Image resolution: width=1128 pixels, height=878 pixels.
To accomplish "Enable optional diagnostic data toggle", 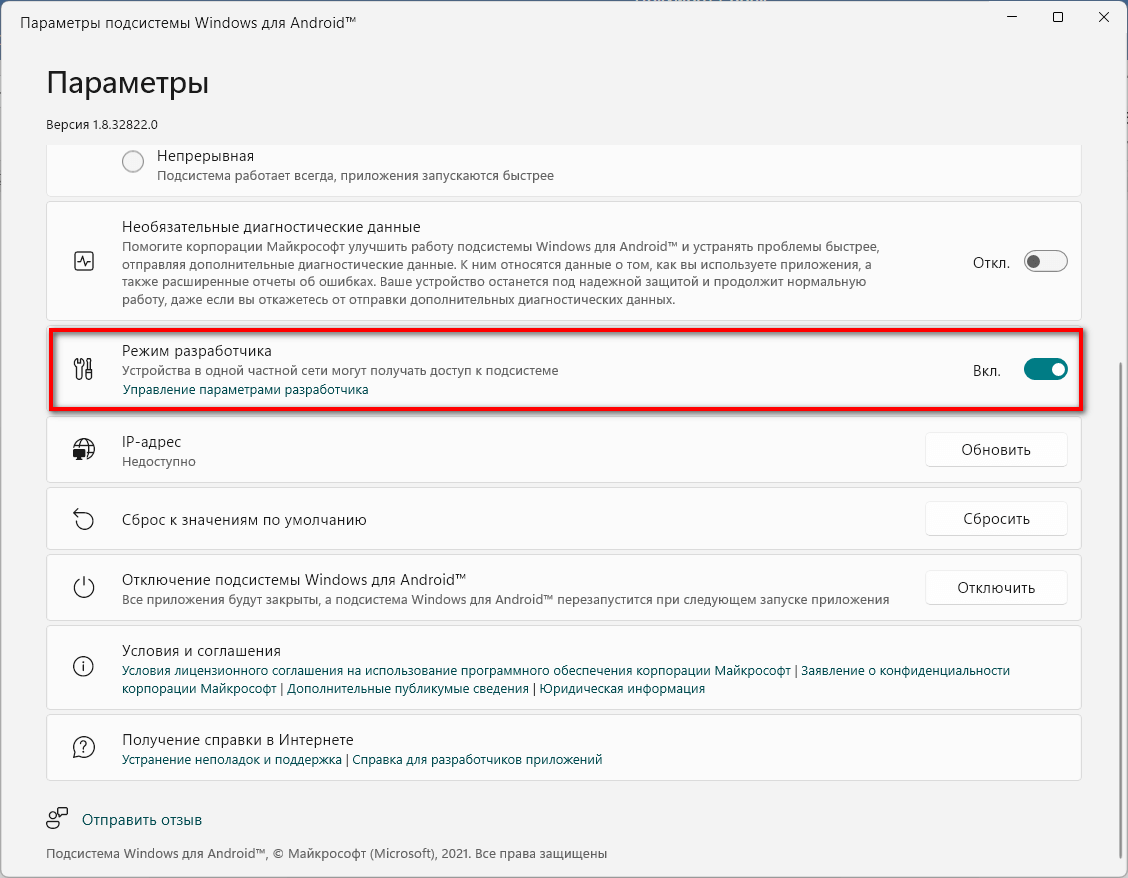I will pyautogui.click(x=1046, y=262).
